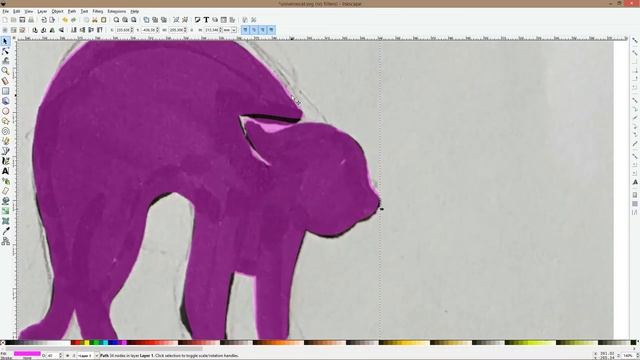Select the Tweak tool
The image size is (640, 360).
click(x=5, y=61)
